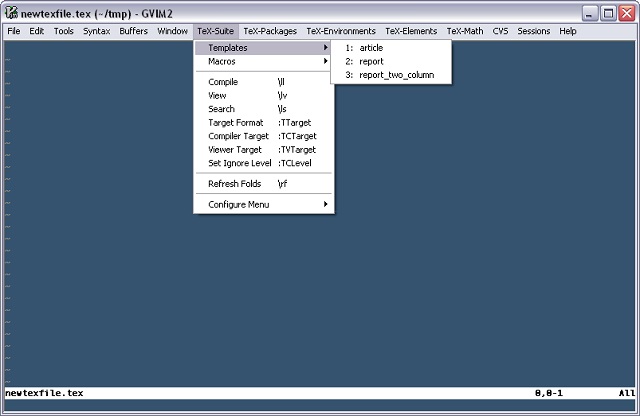This screenshot has height=416, width=640.
Task: Open the Buffers menu
Action: [x=133, y=31]
